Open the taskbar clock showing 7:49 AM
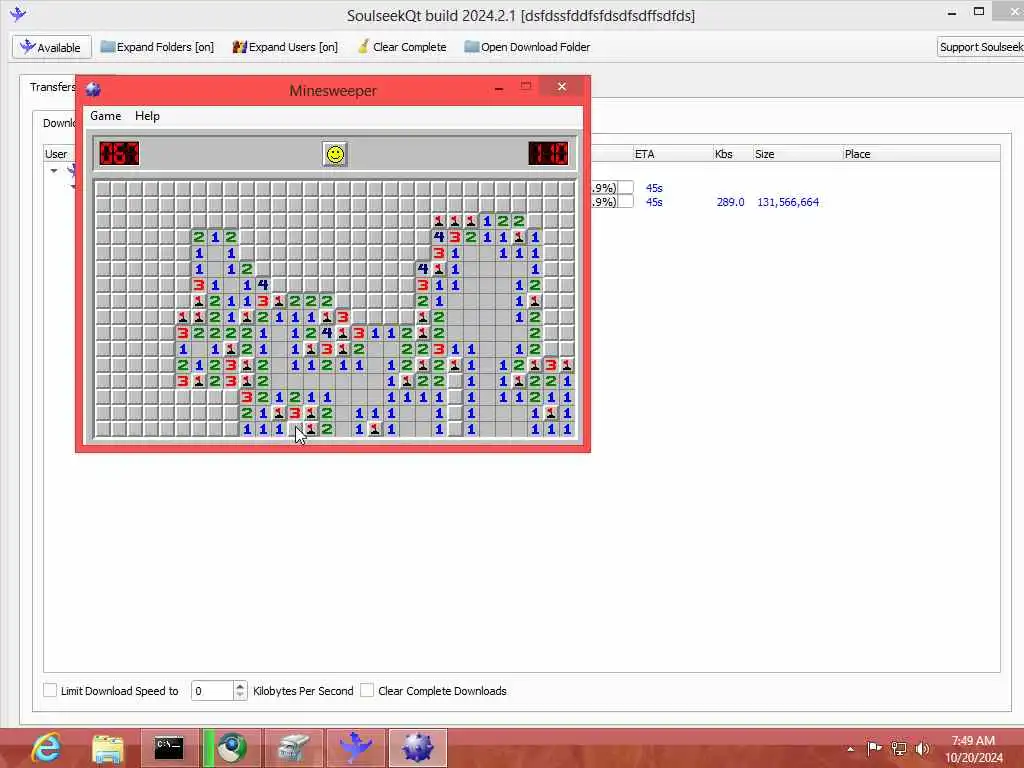The height and width of the screenshot is (768, 1024). pos(973,749)
